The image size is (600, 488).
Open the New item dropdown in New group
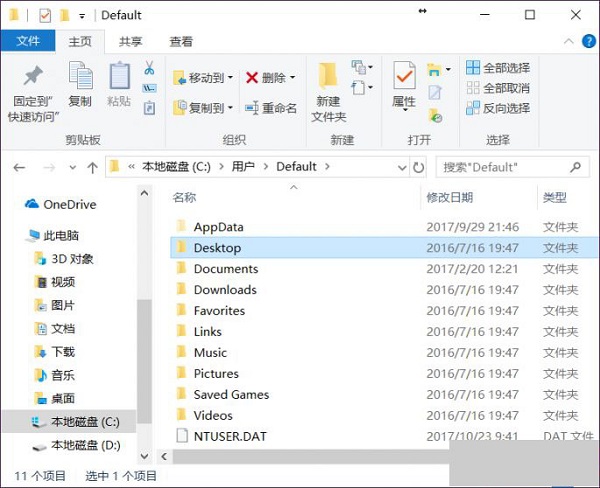tap(362, 67)
